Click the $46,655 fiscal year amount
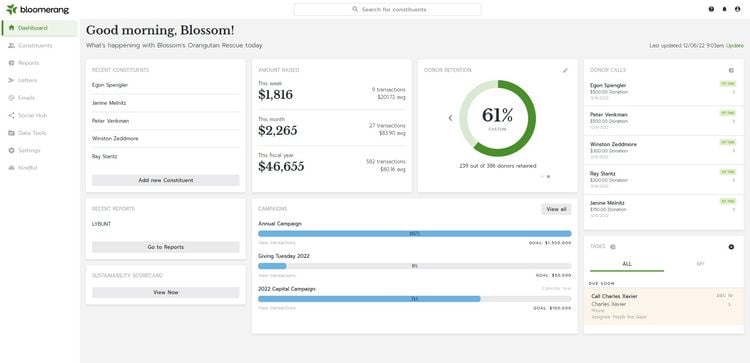750x363 pixels. [281, 166]
